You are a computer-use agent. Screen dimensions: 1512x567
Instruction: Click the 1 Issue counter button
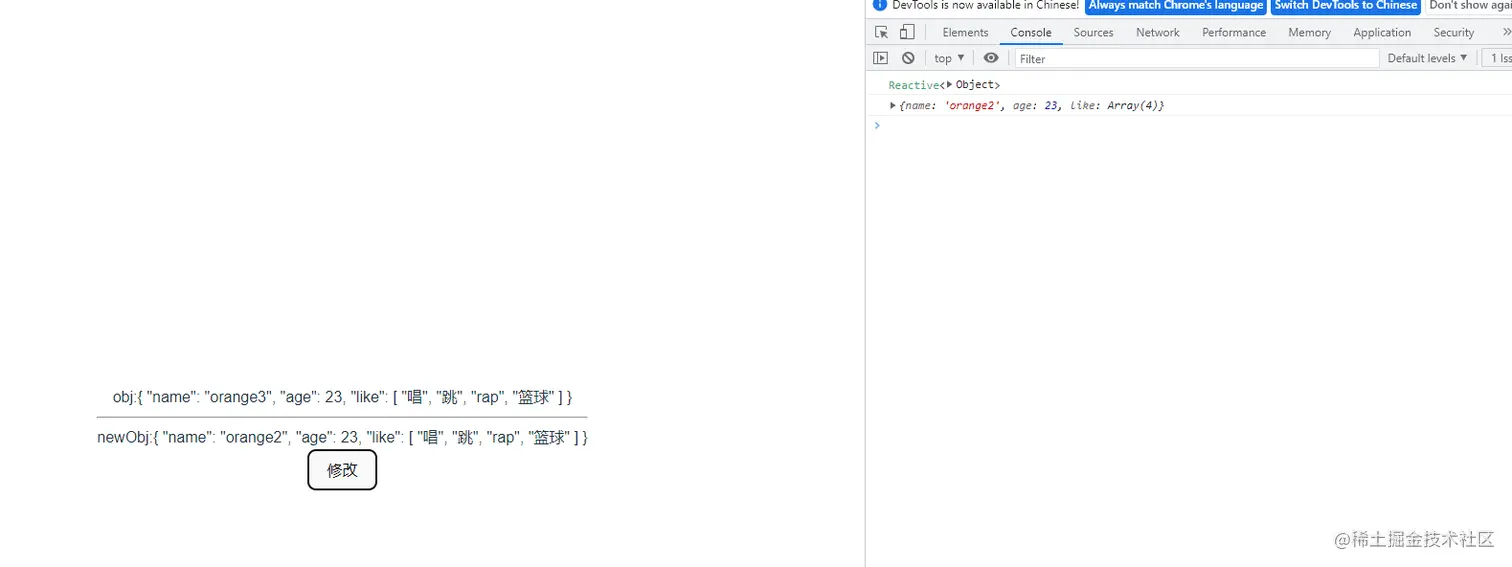coord(1497,58)
